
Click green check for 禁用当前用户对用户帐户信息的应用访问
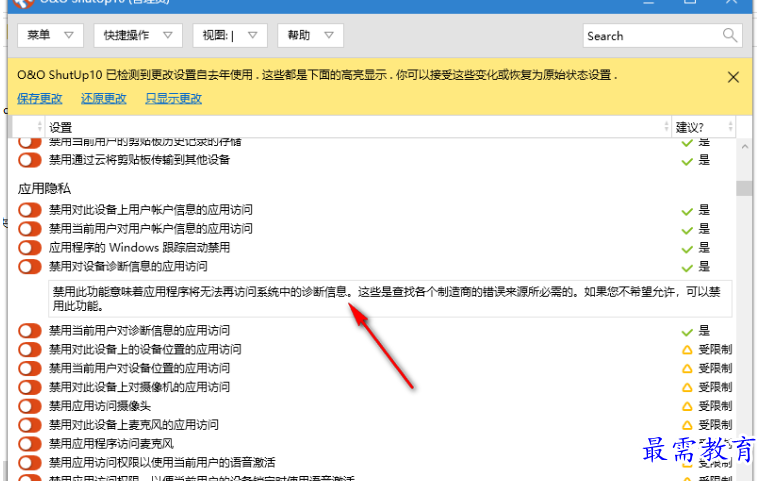(x=687, y=230)
